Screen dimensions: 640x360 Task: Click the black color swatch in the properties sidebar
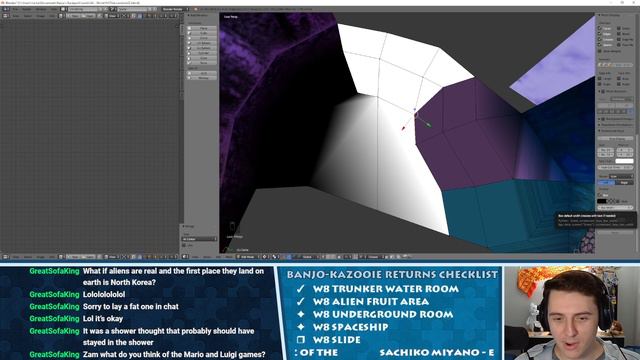pos(602,201)
